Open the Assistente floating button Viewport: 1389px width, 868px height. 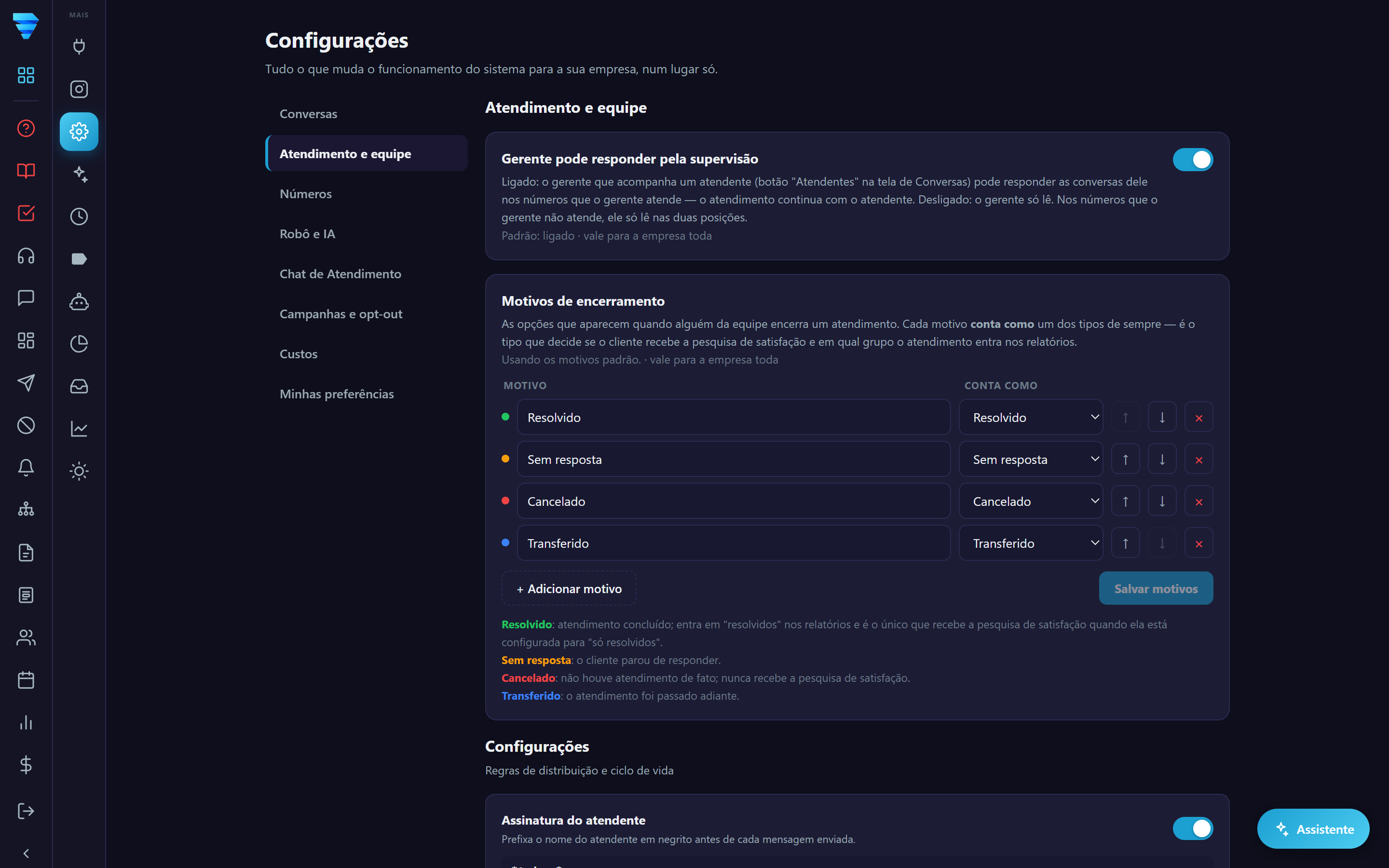coord(1313,828)
